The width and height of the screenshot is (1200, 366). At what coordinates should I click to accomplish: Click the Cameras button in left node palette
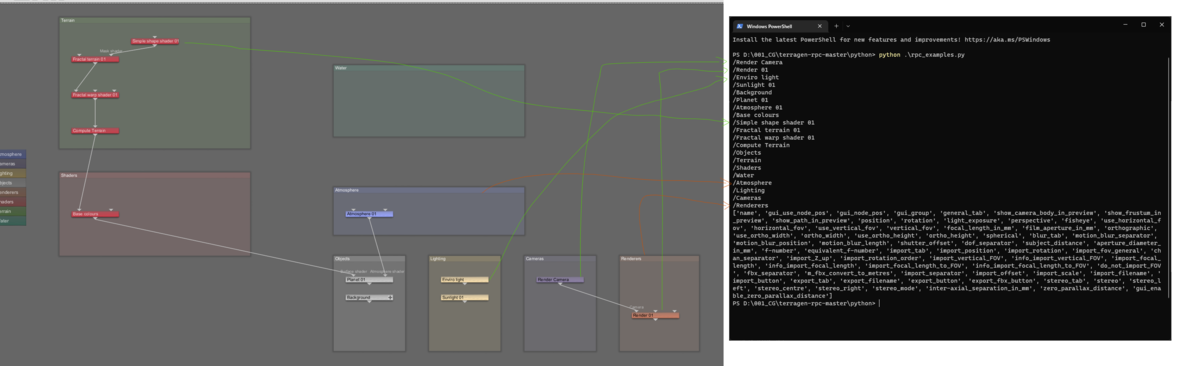point(13,164)
